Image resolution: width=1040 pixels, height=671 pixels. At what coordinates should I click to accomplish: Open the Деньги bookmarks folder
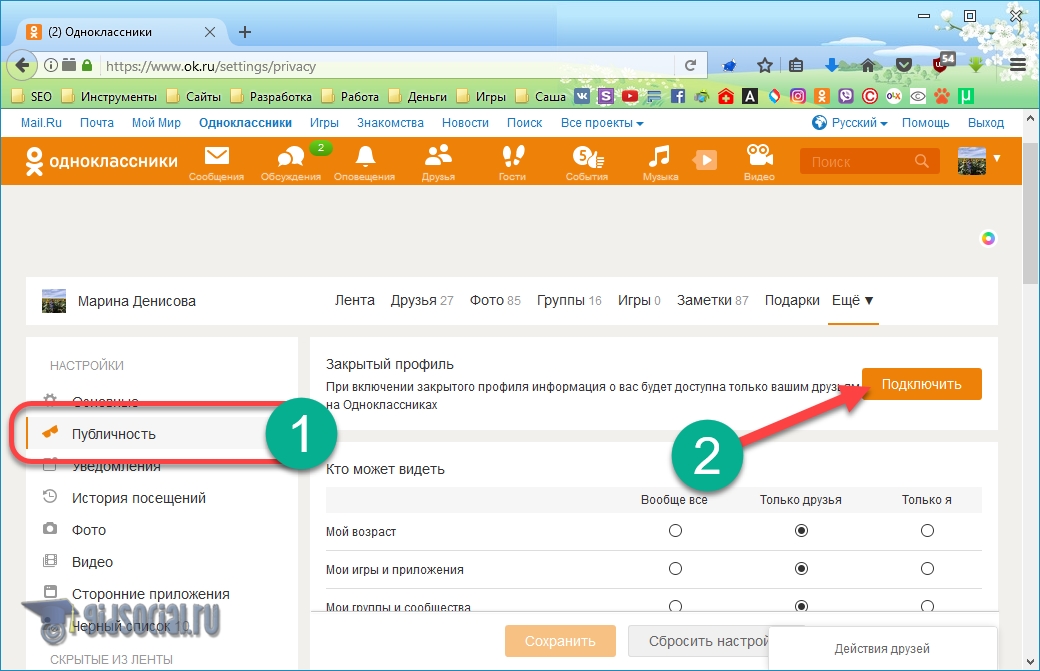(418, 96)
